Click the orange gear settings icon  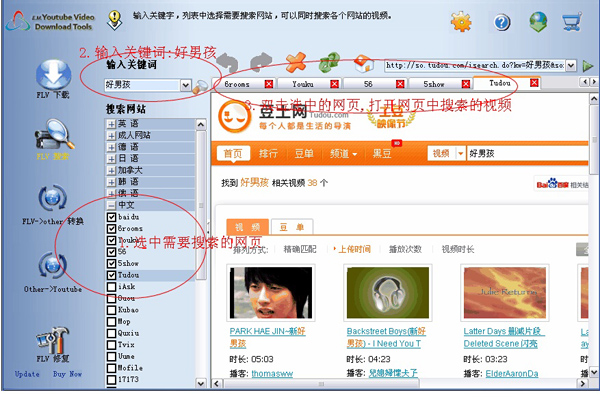click(x=461, y=22)
